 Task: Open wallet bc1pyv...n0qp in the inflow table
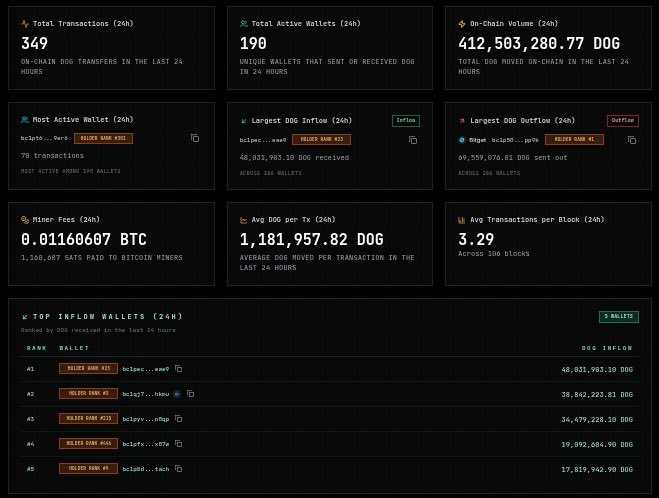click(x=145, y=419)
